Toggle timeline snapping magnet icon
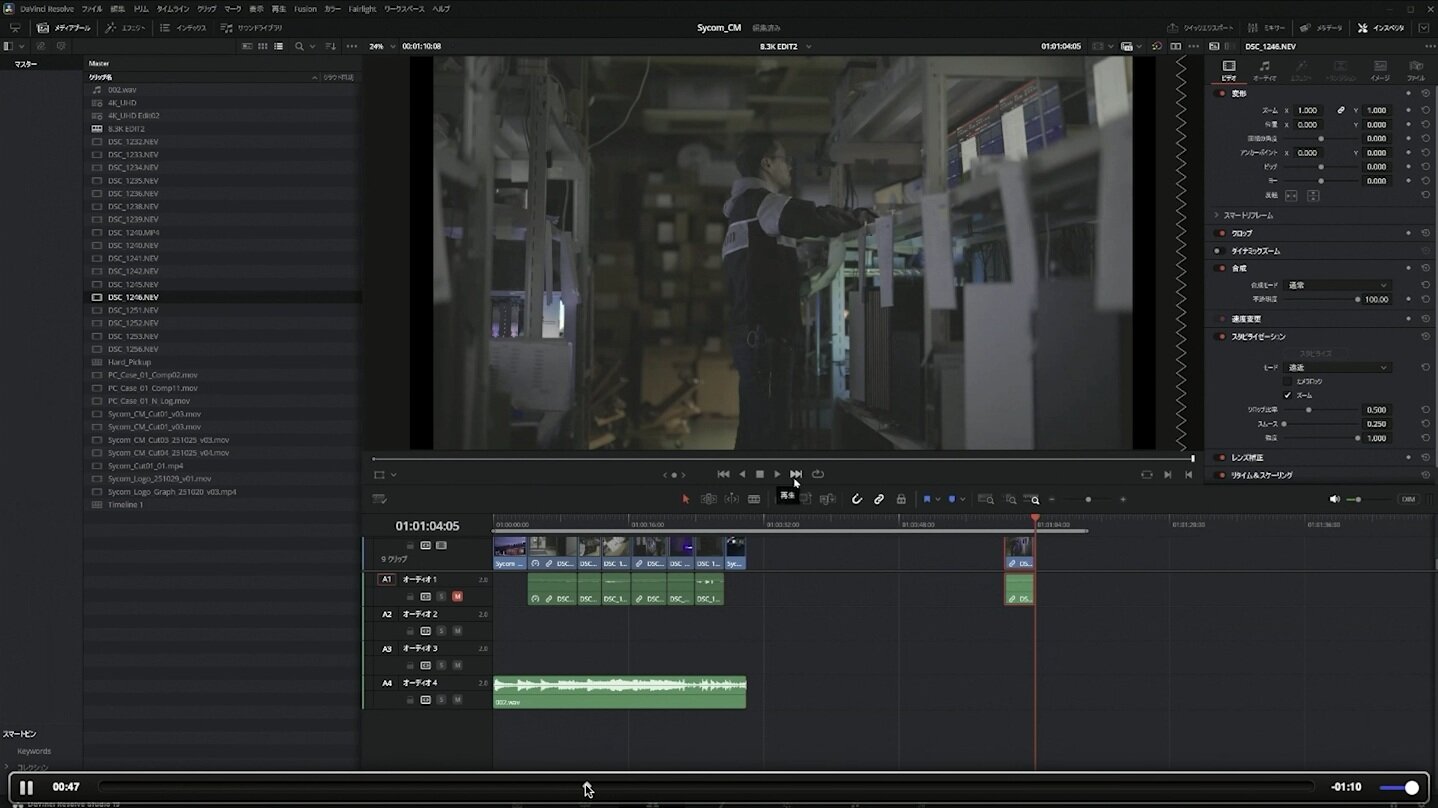This screenshot has height=808, width=1438. [x=857, y=499]
